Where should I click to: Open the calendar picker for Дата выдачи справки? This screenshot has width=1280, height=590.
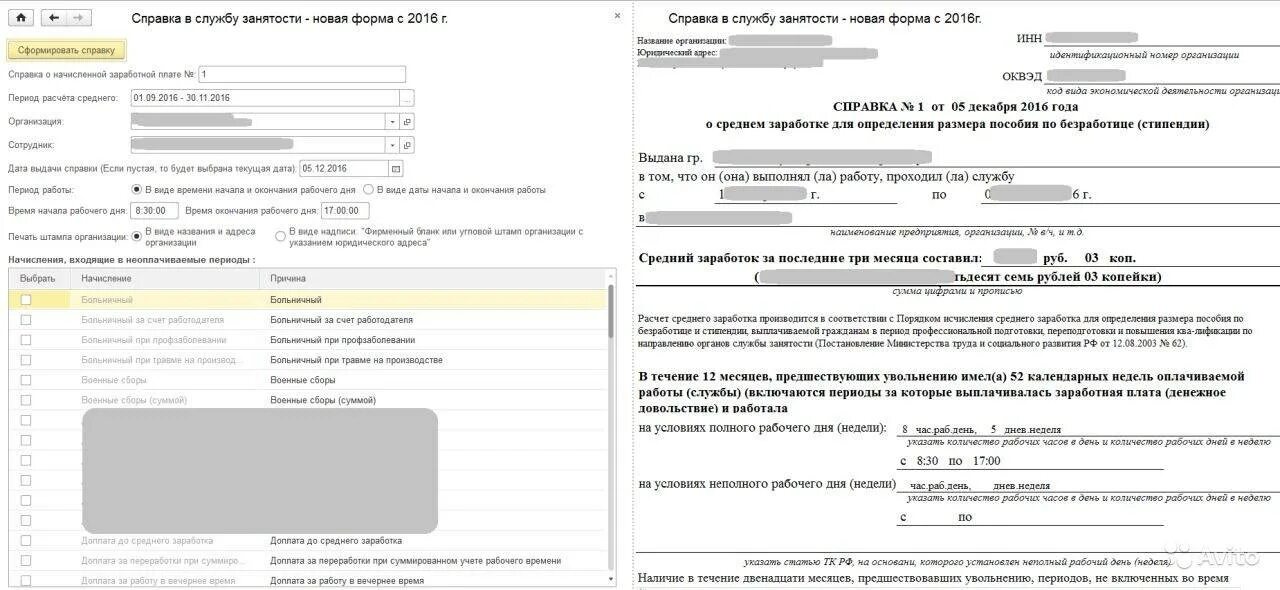coord(395,169)
